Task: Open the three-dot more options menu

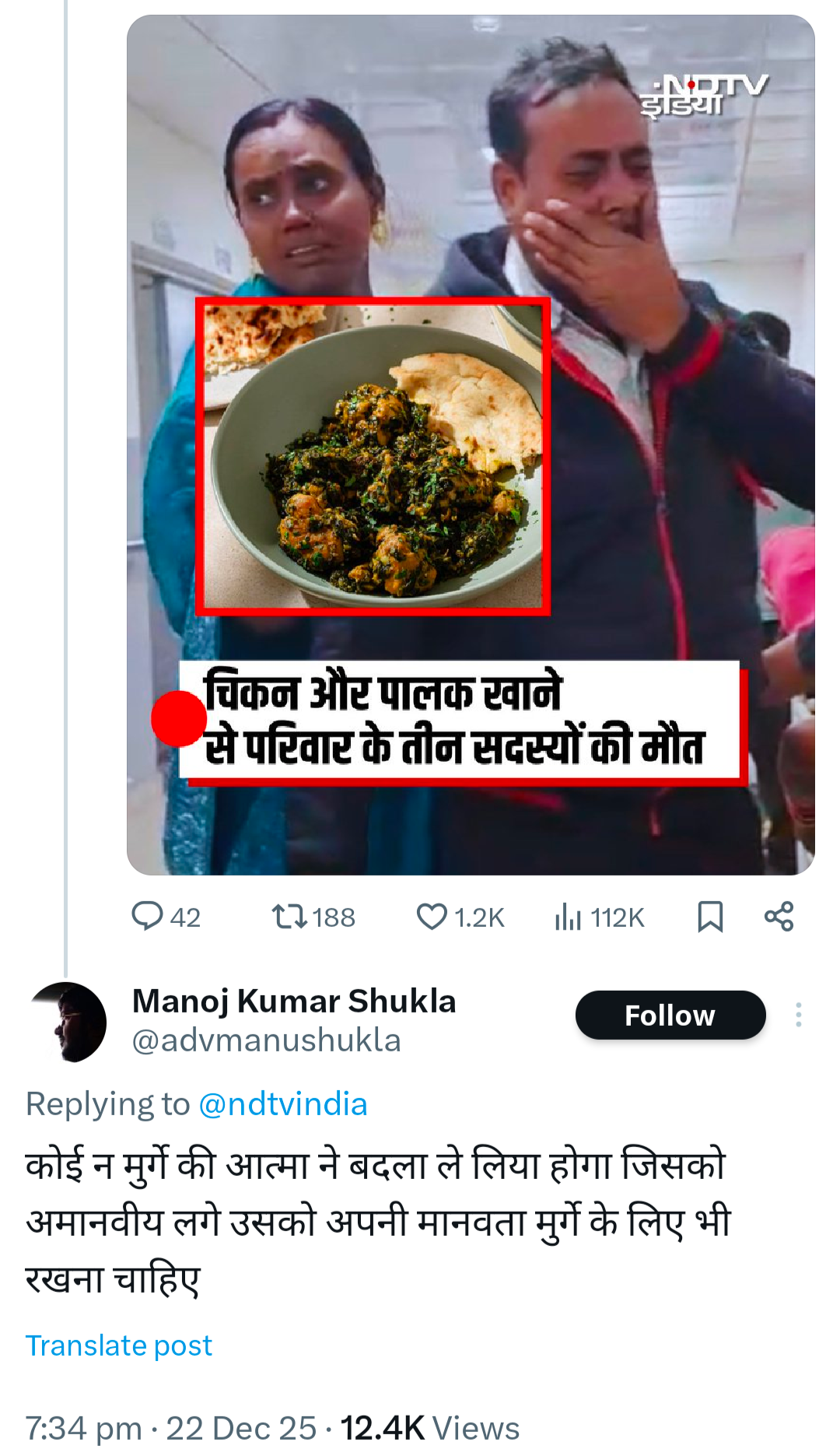Action: click(799, 1015)
